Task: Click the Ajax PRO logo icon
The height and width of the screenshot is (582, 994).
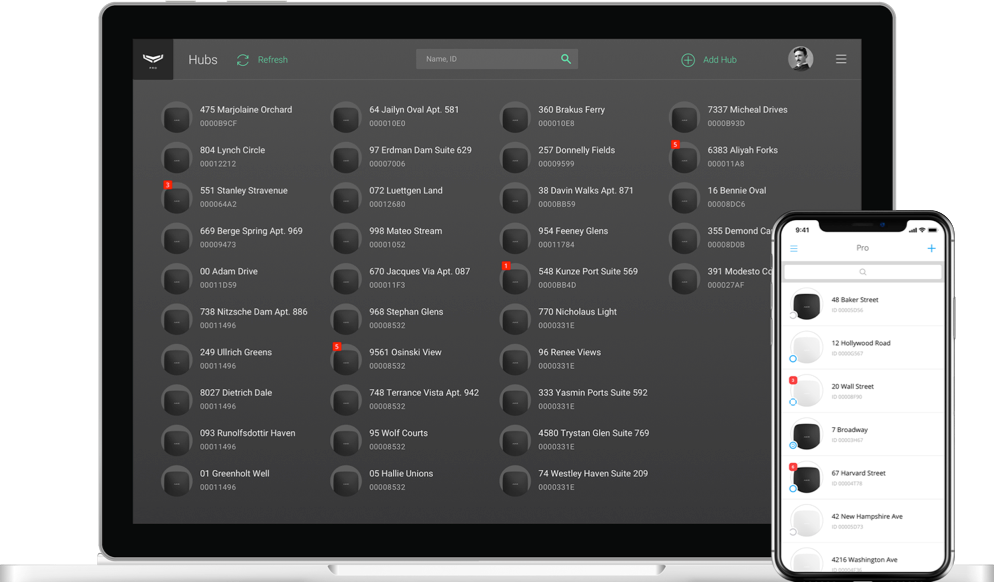Action: (153, 60)
